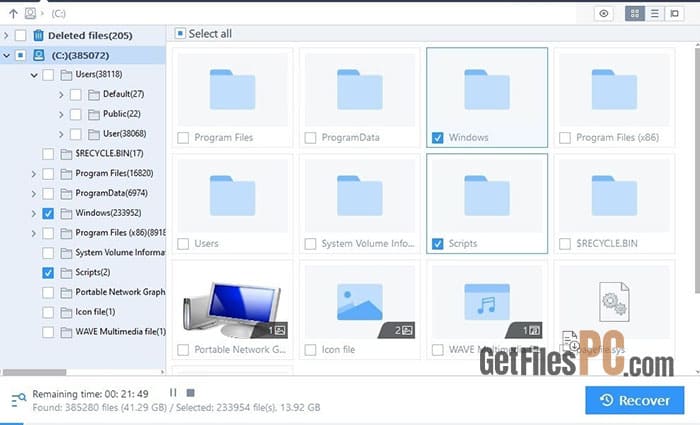Select Portable Network Graph... in the tree
This screenshot has height=425, width=700.
[120, 292]
